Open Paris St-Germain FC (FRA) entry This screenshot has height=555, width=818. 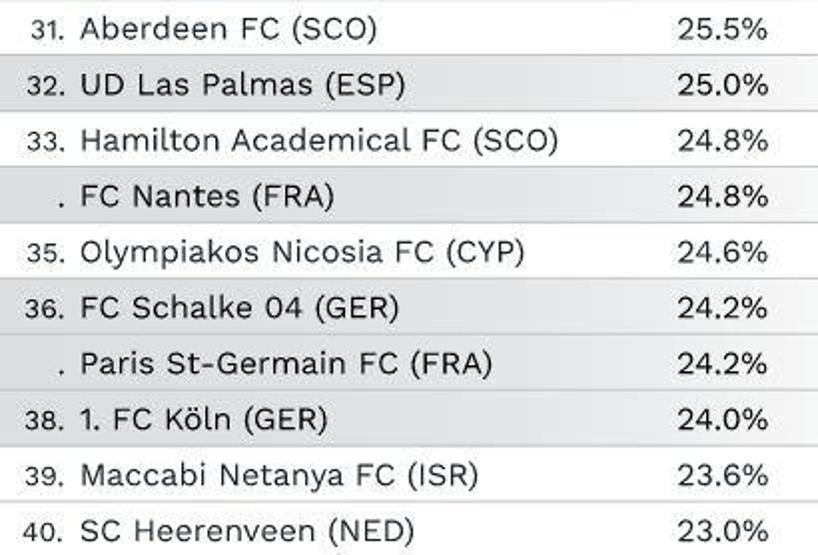point(286,364)
